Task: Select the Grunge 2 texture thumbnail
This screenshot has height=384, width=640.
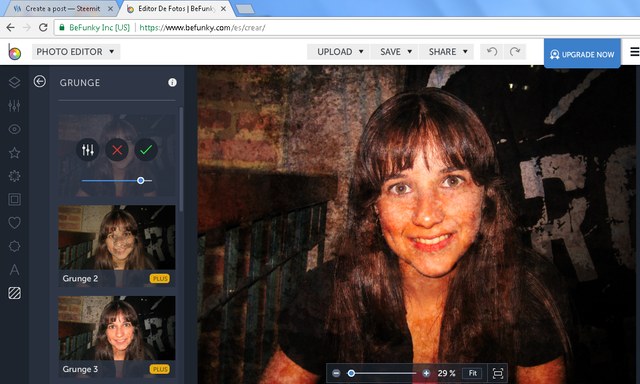Action: (x=117, y=246)
